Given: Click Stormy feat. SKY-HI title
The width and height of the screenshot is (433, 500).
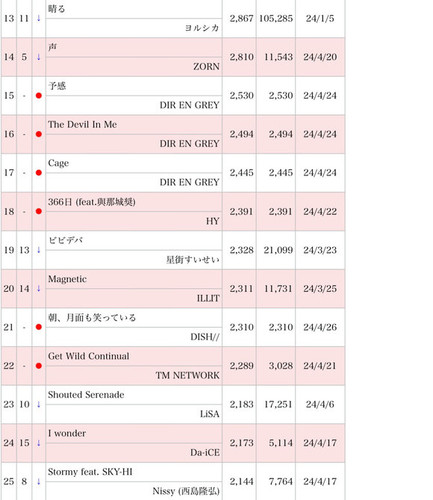Looking at the screenshot, I should pos(90,472).
